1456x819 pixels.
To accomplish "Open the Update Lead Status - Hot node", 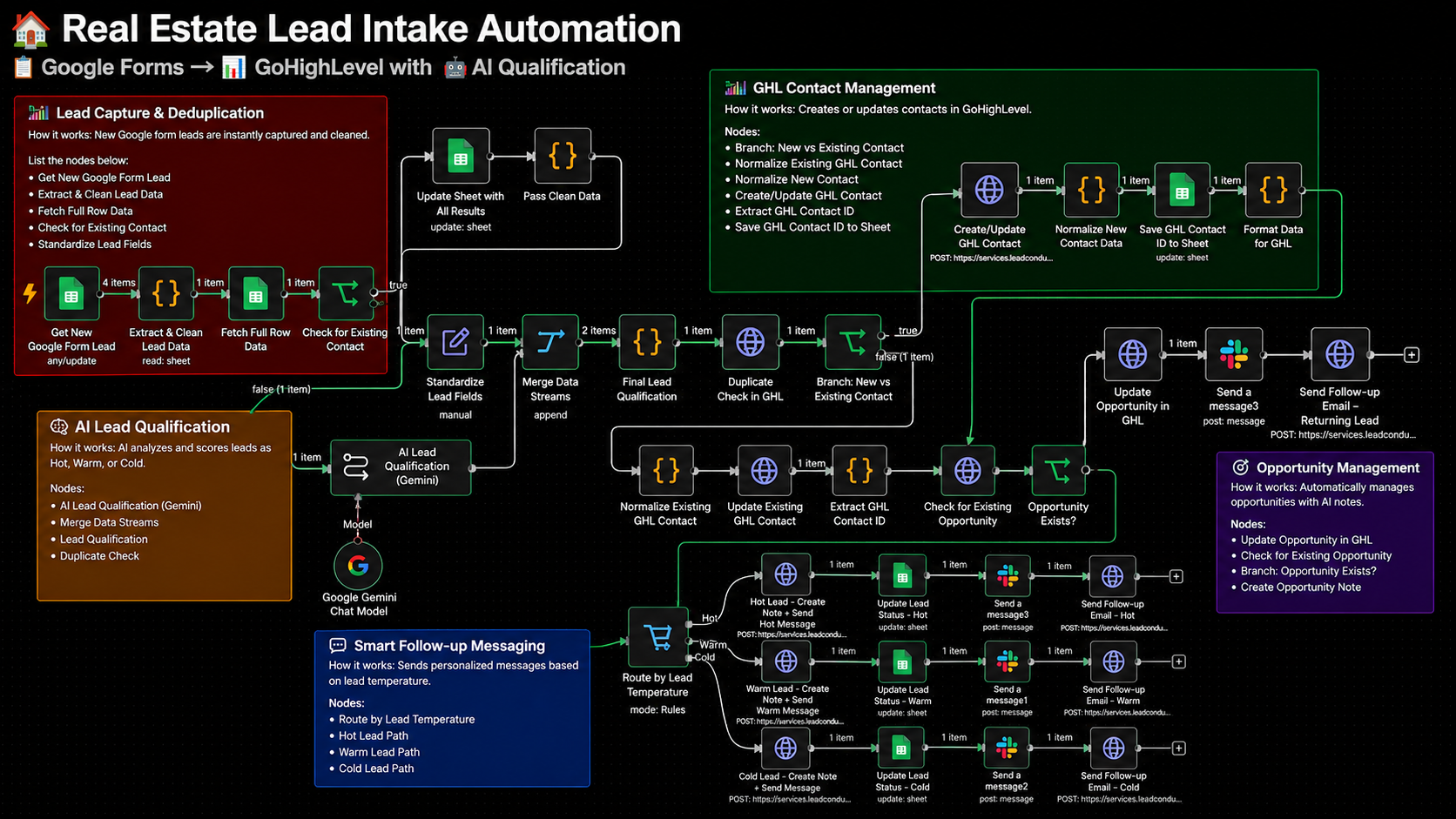I will 902,575.
